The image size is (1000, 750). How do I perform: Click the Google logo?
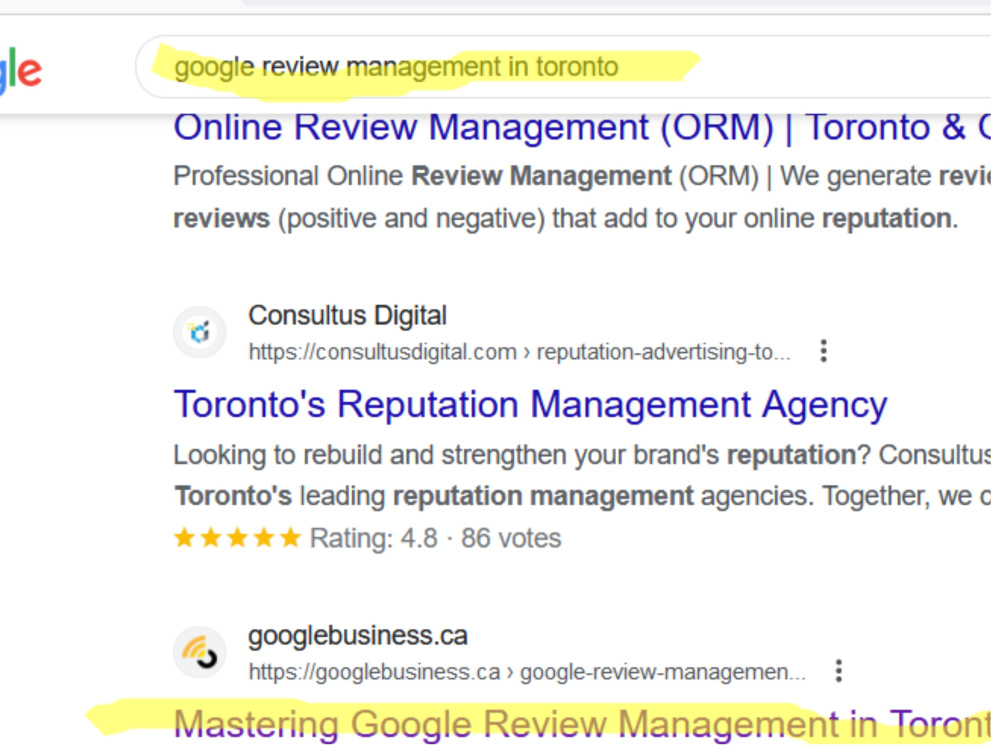click(x=20, y=71)
